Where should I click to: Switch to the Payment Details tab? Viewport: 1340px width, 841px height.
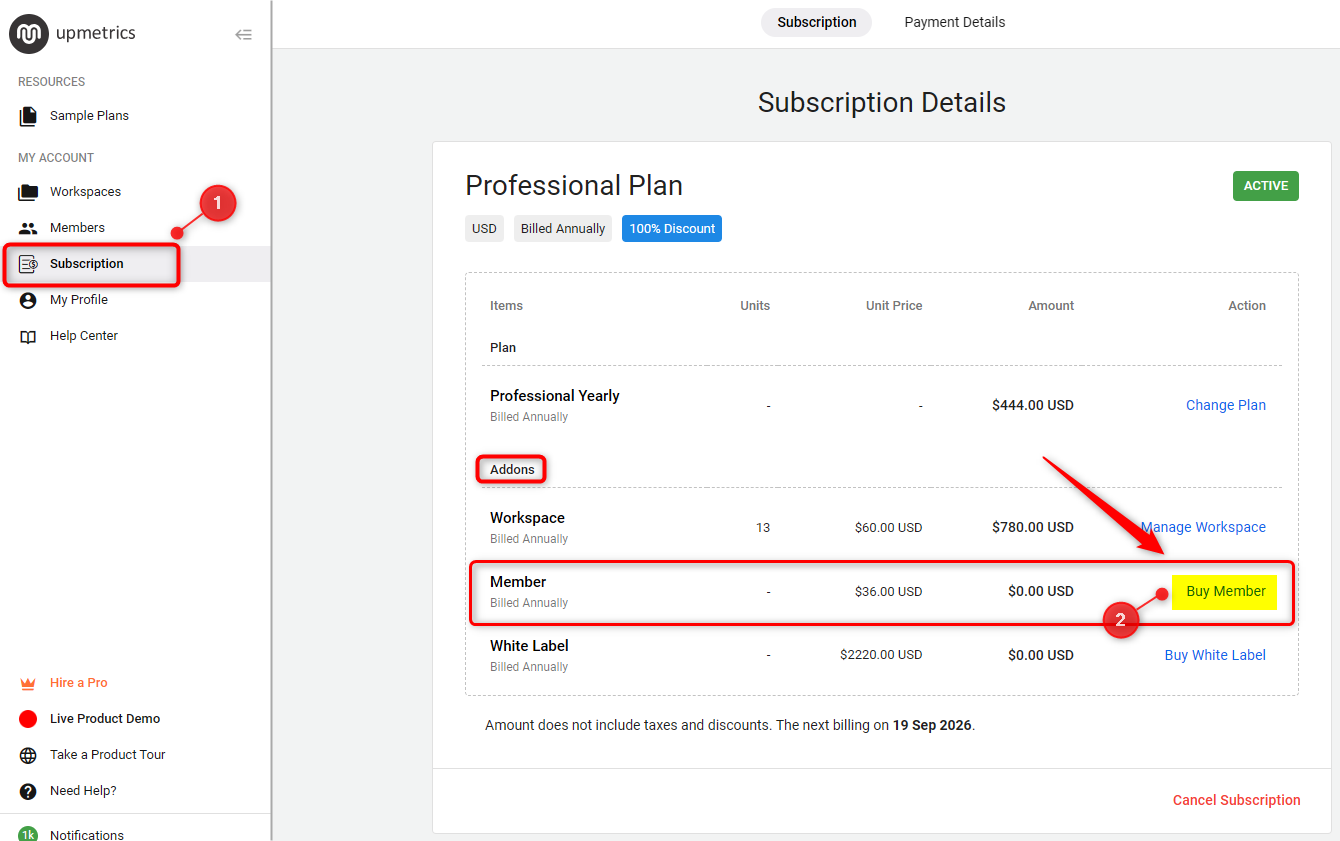click(x=955, y=22)
